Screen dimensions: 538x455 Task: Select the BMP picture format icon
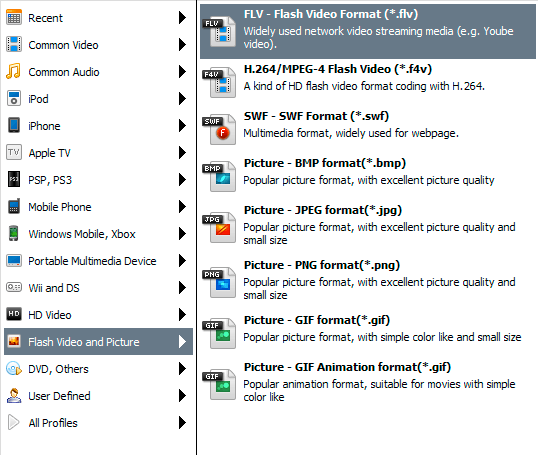coord(219,176)
